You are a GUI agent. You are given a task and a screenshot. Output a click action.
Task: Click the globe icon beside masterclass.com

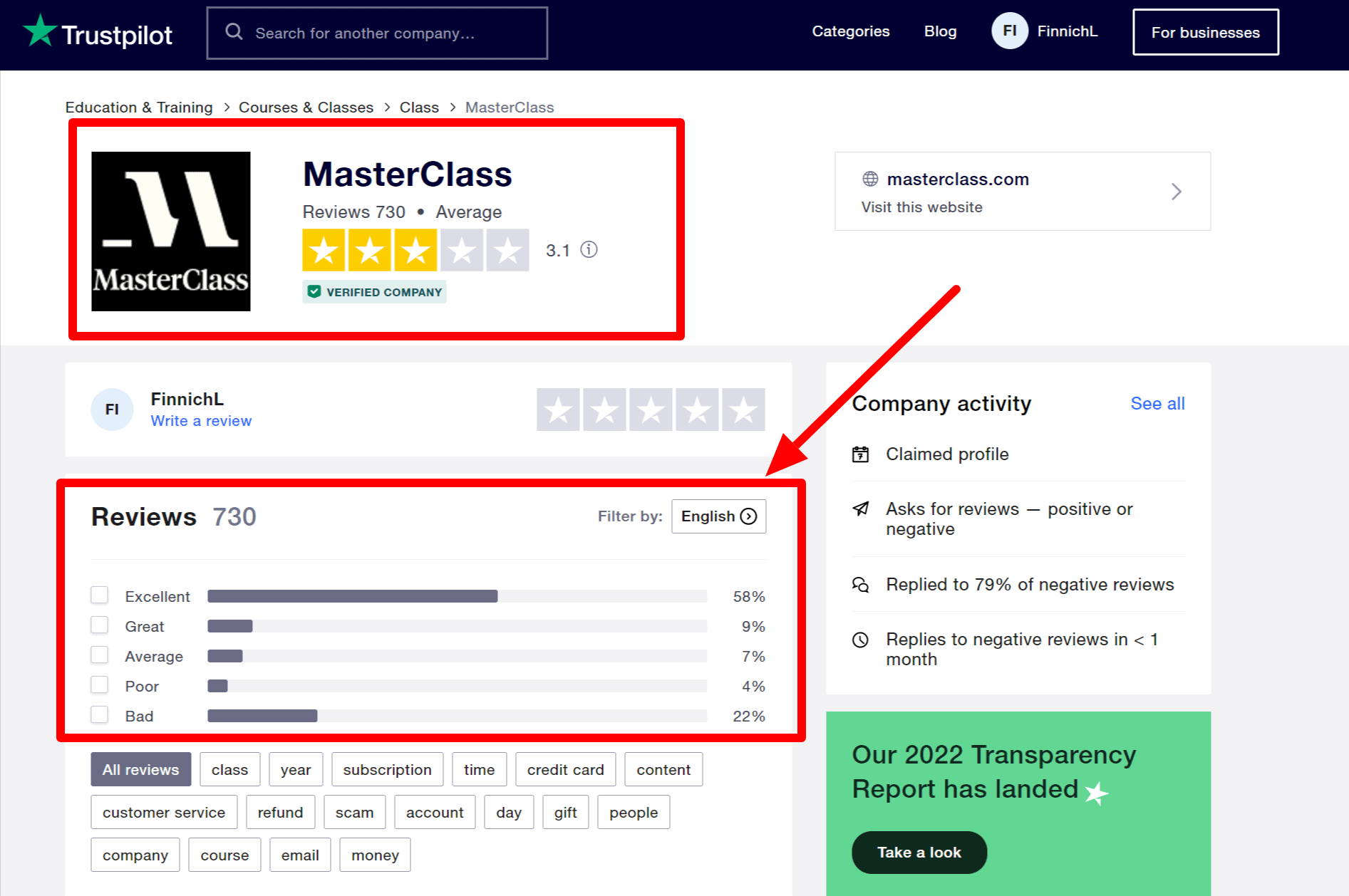(870, 179)
